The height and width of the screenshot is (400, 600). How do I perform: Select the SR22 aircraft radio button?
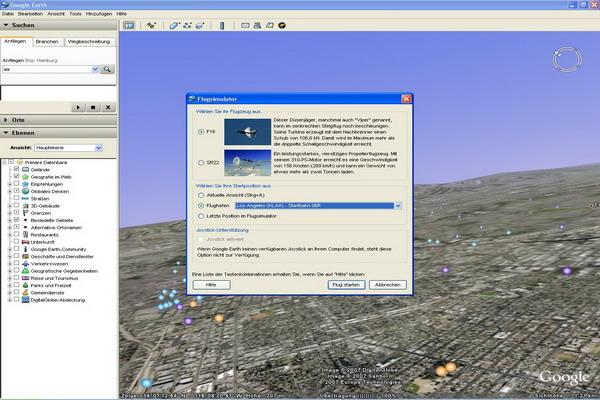(x=201, y=163)
